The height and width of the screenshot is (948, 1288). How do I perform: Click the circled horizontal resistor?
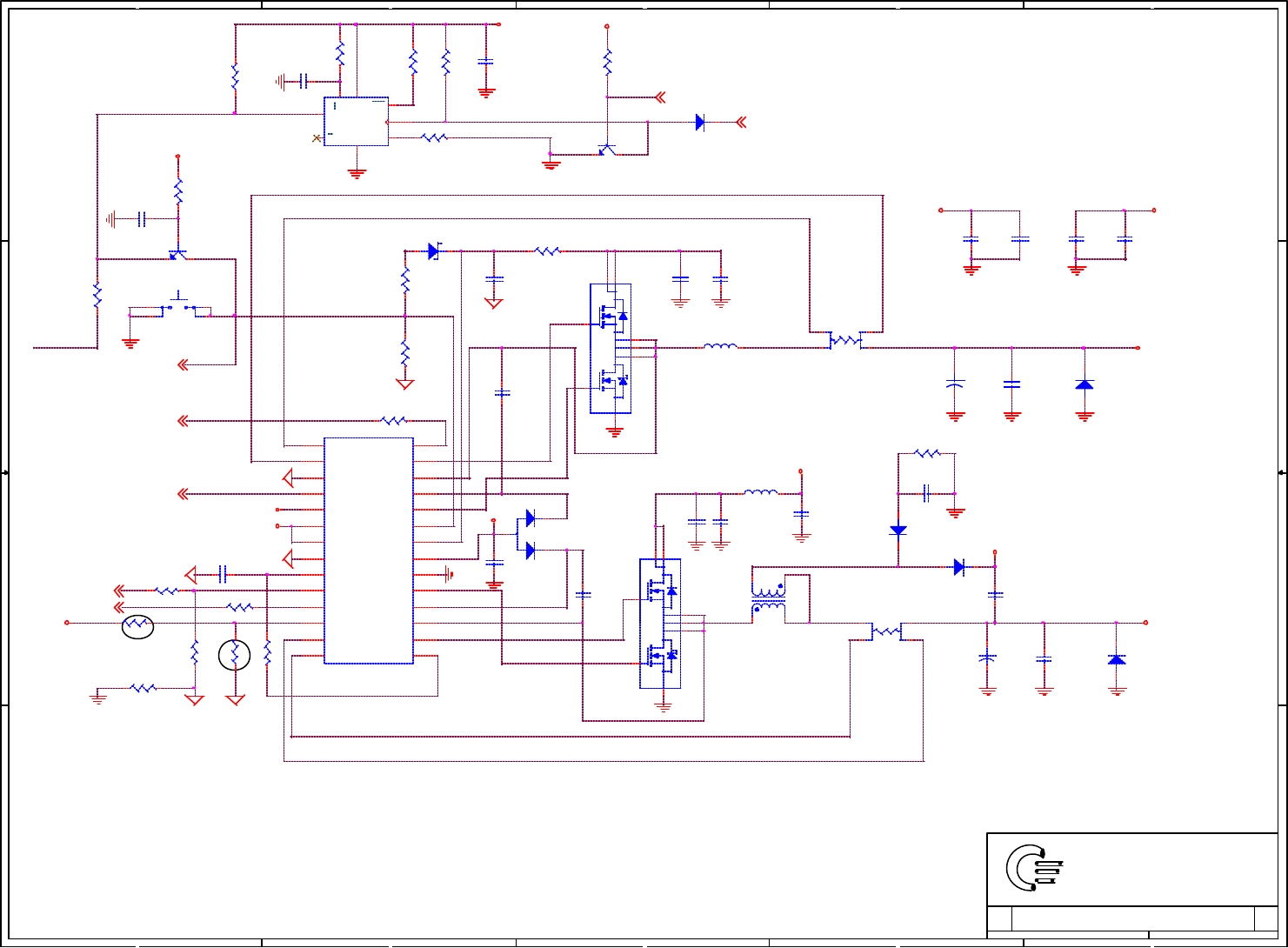coord(137,626)
